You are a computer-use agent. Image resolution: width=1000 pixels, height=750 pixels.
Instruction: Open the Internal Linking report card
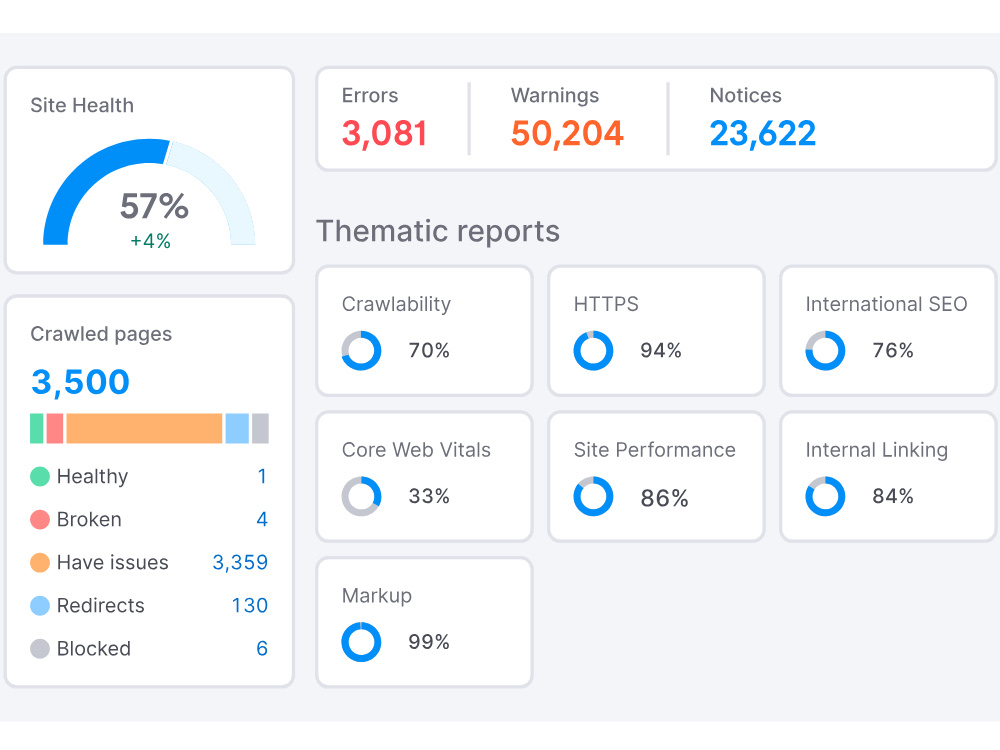(888, 476)
